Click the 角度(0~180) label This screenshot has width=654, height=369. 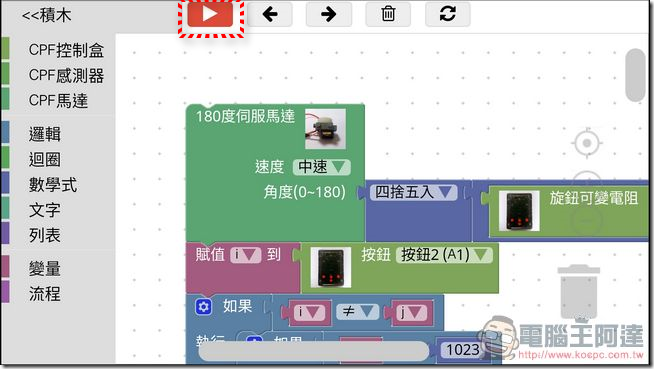click(x=304, y=192)
